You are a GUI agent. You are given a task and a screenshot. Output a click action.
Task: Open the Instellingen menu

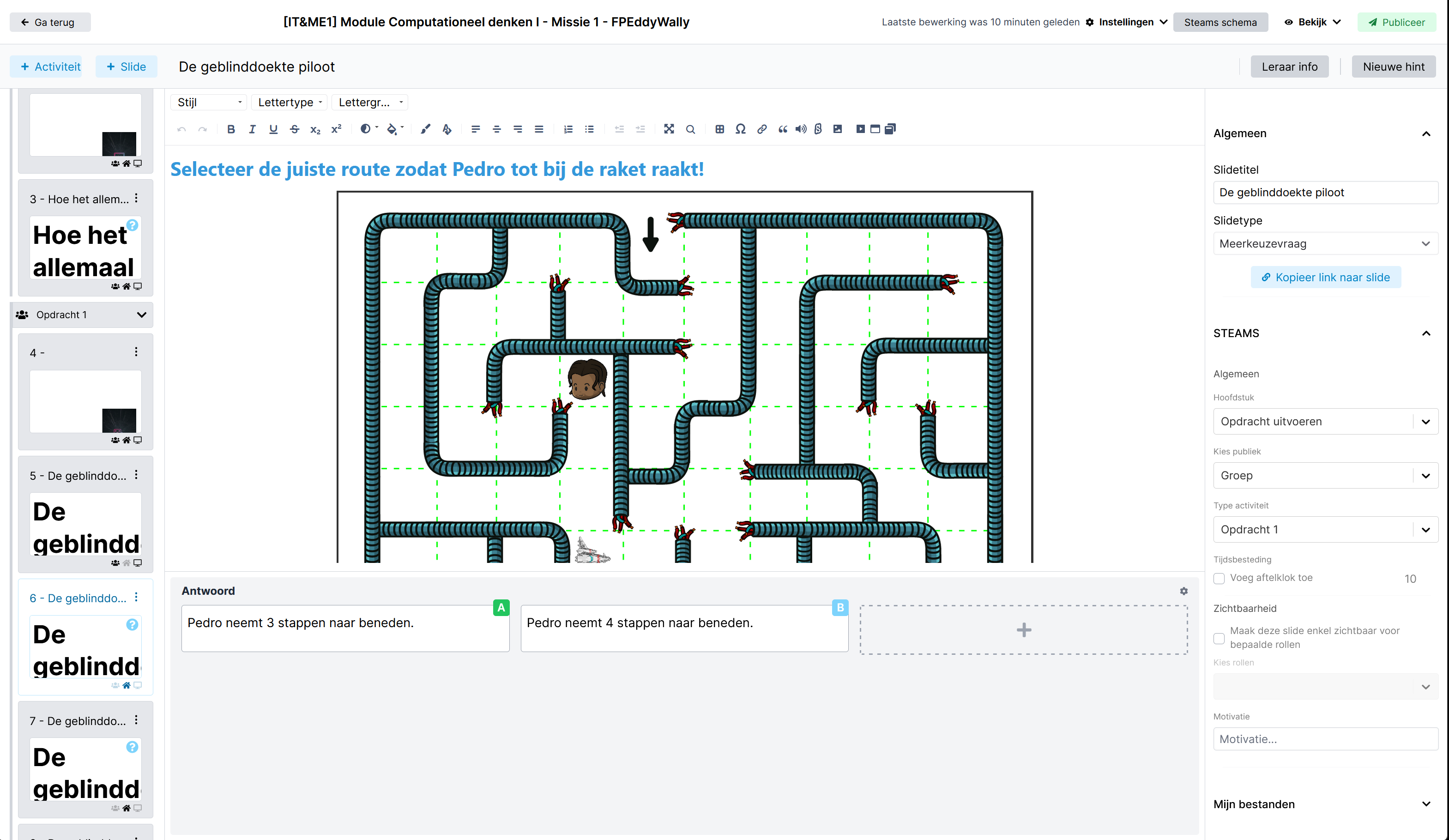1126,22
